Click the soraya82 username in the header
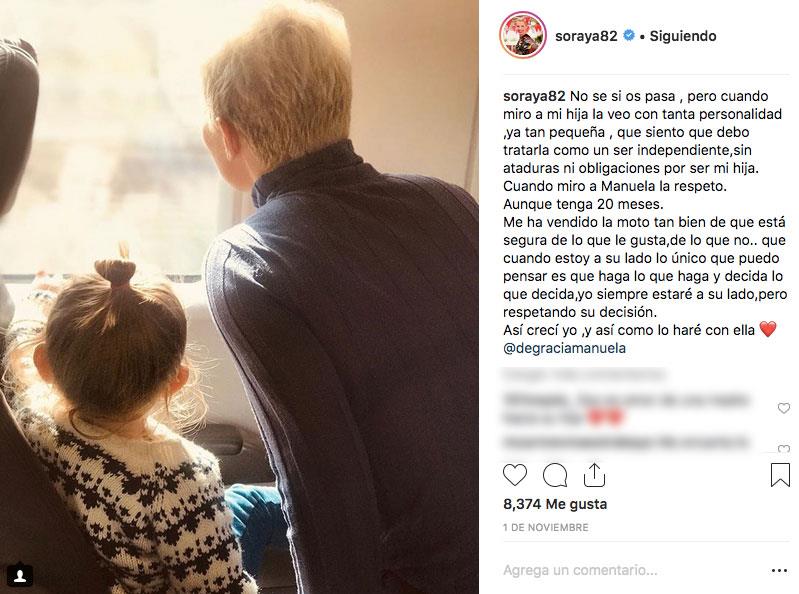This screenshot has height=594, width=799. pyautogui.click(x=586, y=36)
